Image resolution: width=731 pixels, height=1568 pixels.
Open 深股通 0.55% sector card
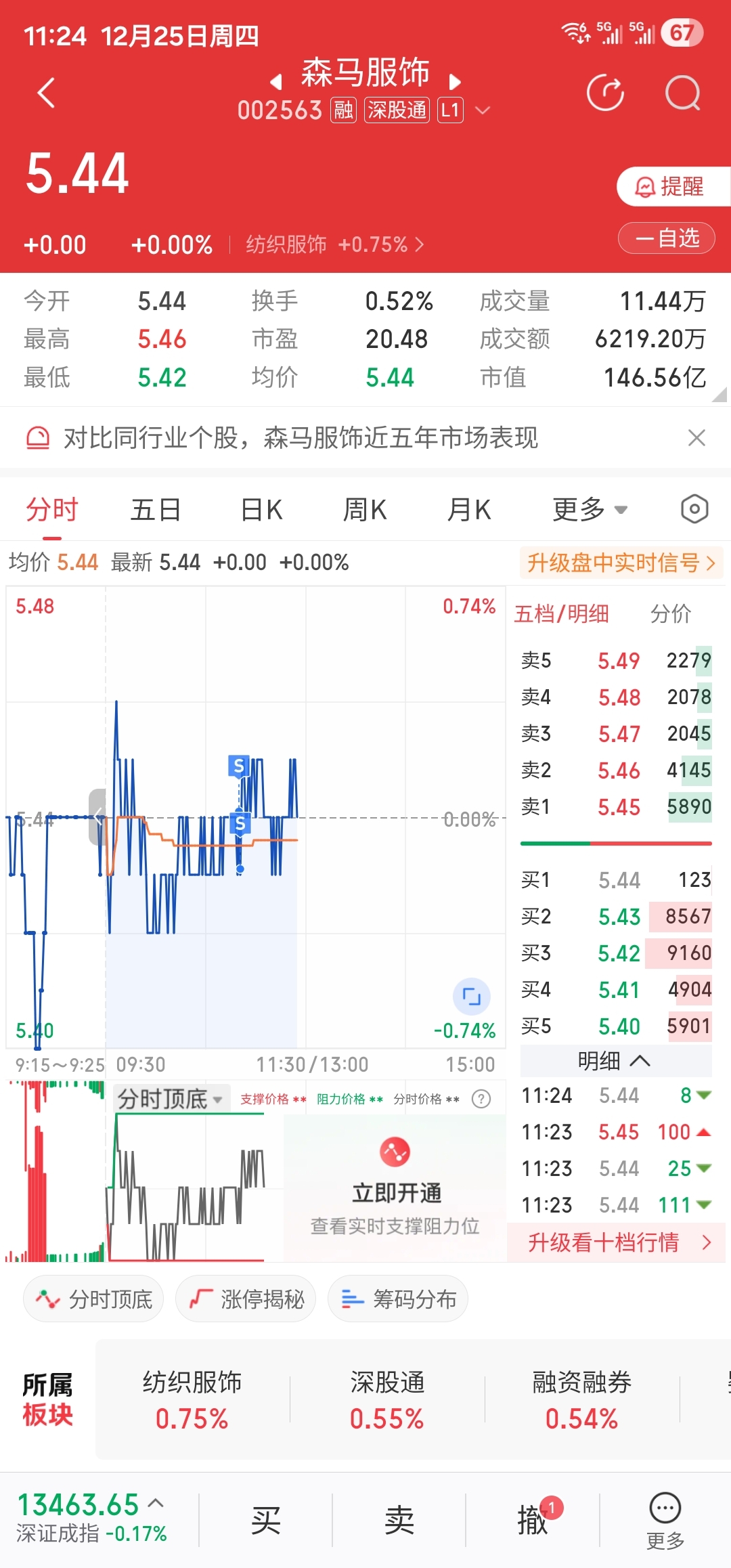[387, 1399]
